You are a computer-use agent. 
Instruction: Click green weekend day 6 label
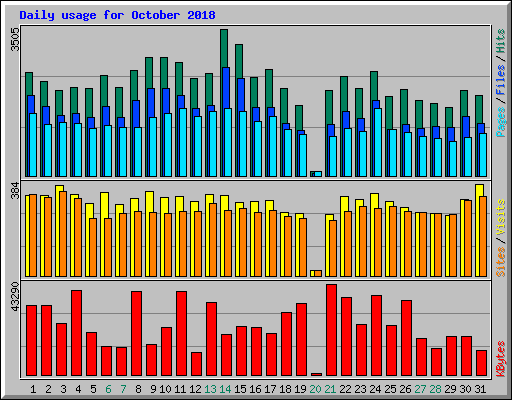pyautogui.click(x=108, y=389)
